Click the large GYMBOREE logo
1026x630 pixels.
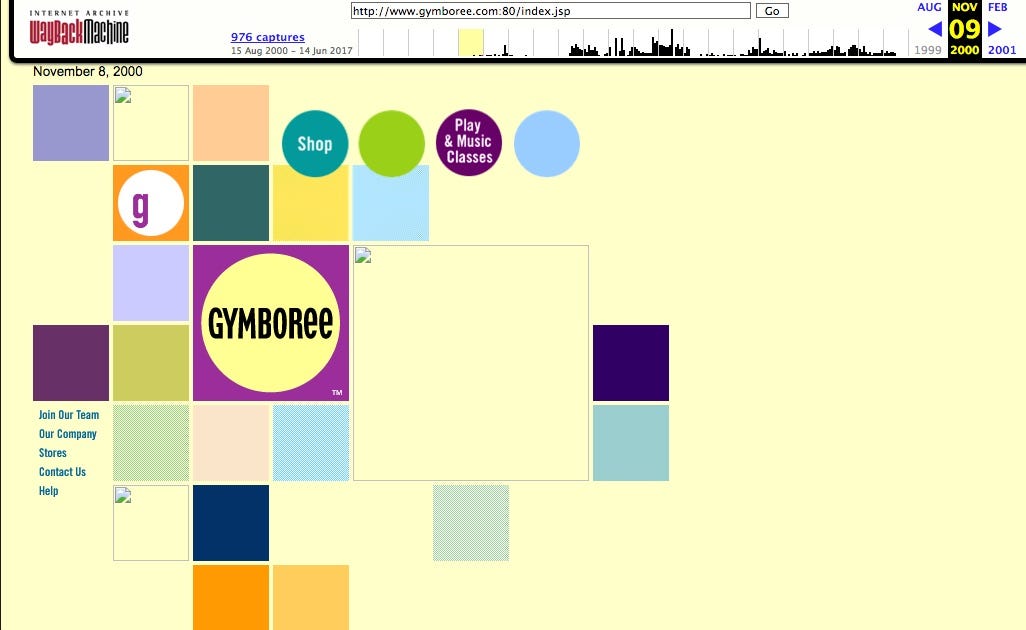[x=271, y=323]
